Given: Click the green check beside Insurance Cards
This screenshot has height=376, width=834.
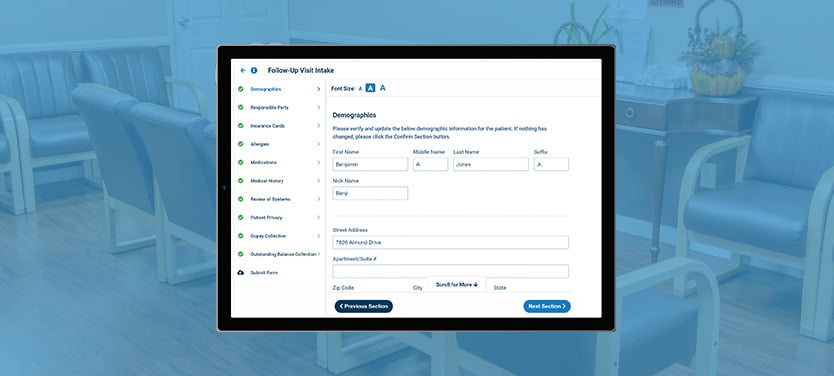Looking at the screenshot, I should pyautogui.click(x=240, y=126).
